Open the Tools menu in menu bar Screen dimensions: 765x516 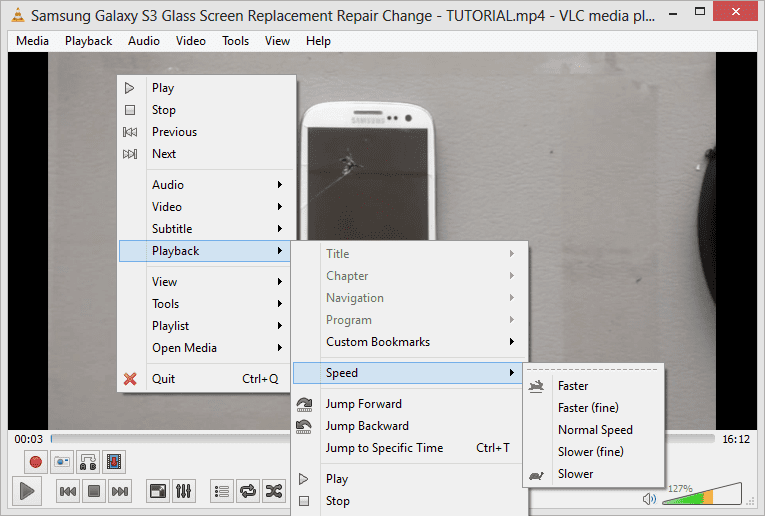pyautogui.click(x=236, y=41)
